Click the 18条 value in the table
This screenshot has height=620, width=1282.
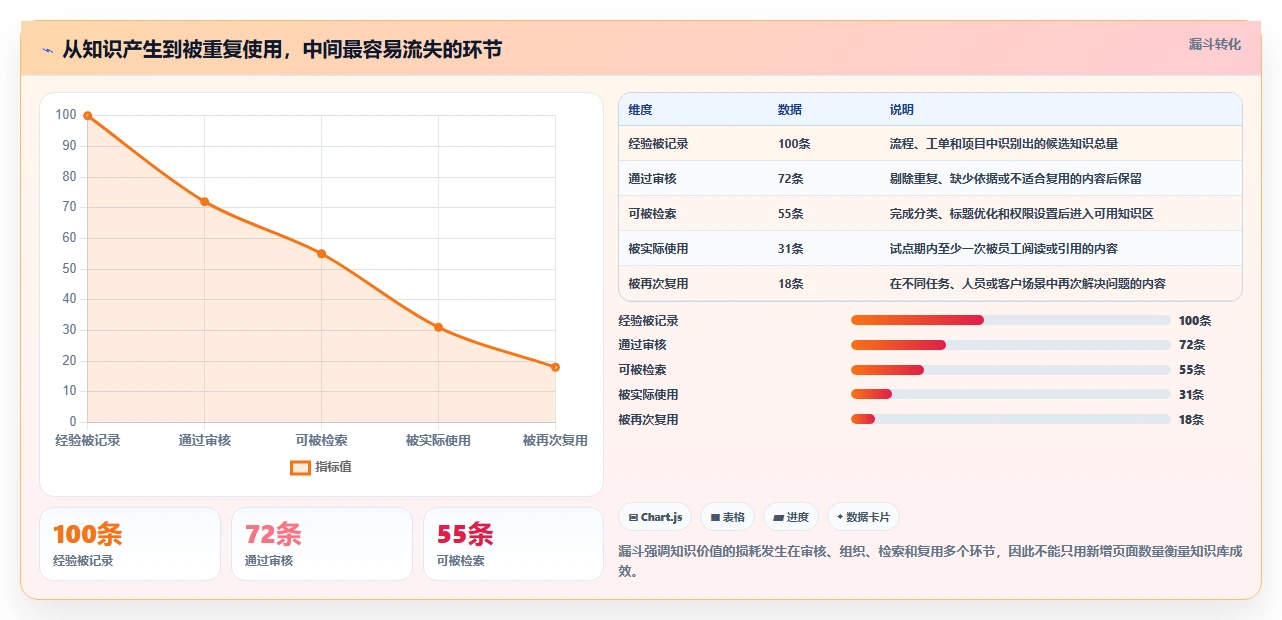point(791,284)
